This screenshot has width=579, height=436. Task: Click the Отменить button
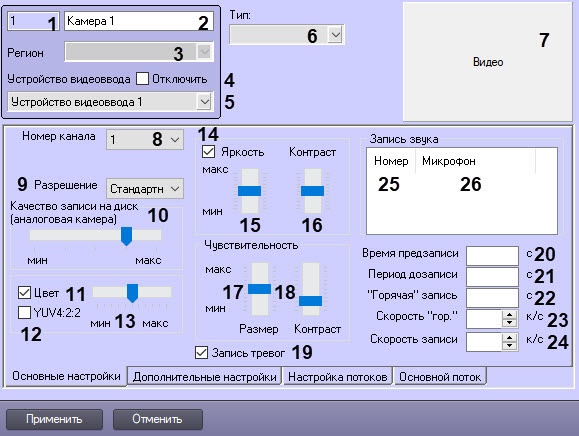tap(158, 419)
